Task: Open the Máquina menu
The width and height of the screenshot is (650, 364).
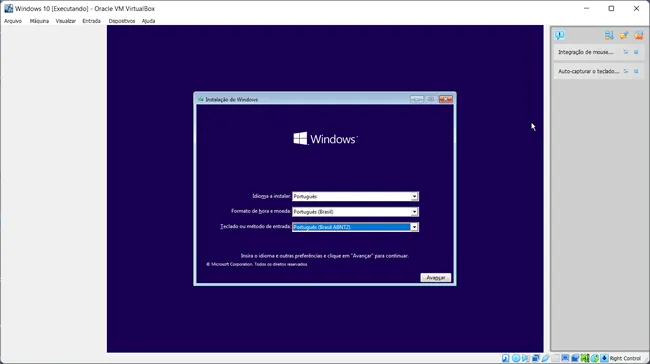Action: 39,21
